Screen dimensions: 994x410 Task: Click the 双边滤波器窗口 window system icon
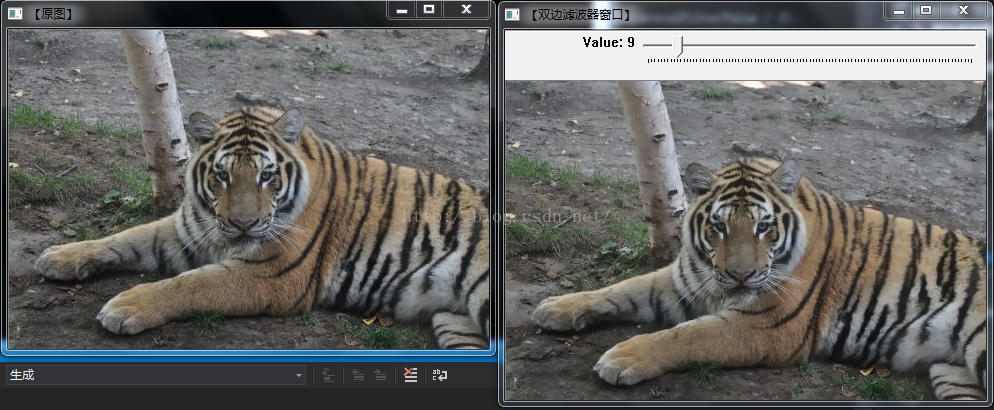512,14
